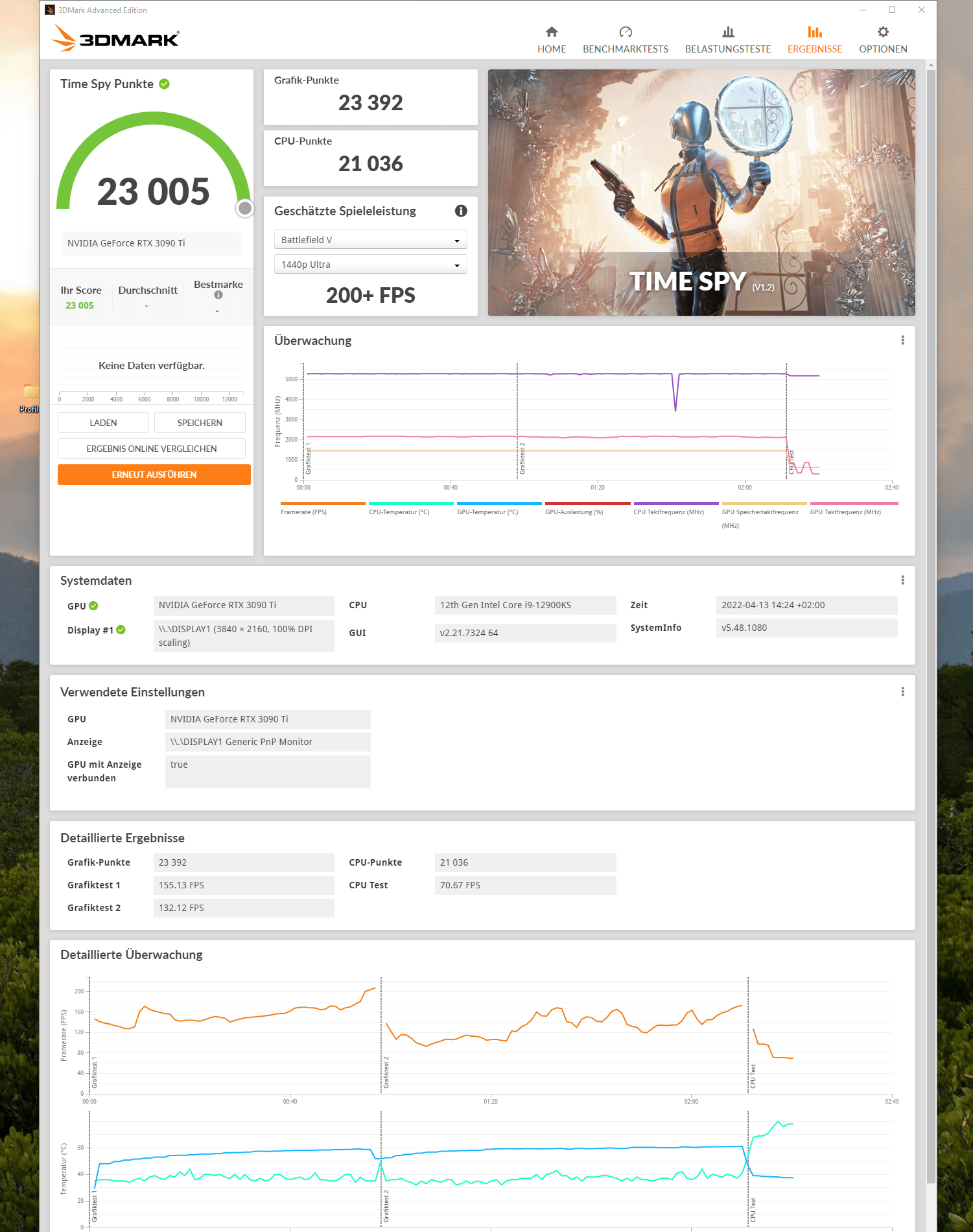Open Systemdaten three-dot menu
The image size is (973, 1232).
pyautogui.click(x=902, y=580)
